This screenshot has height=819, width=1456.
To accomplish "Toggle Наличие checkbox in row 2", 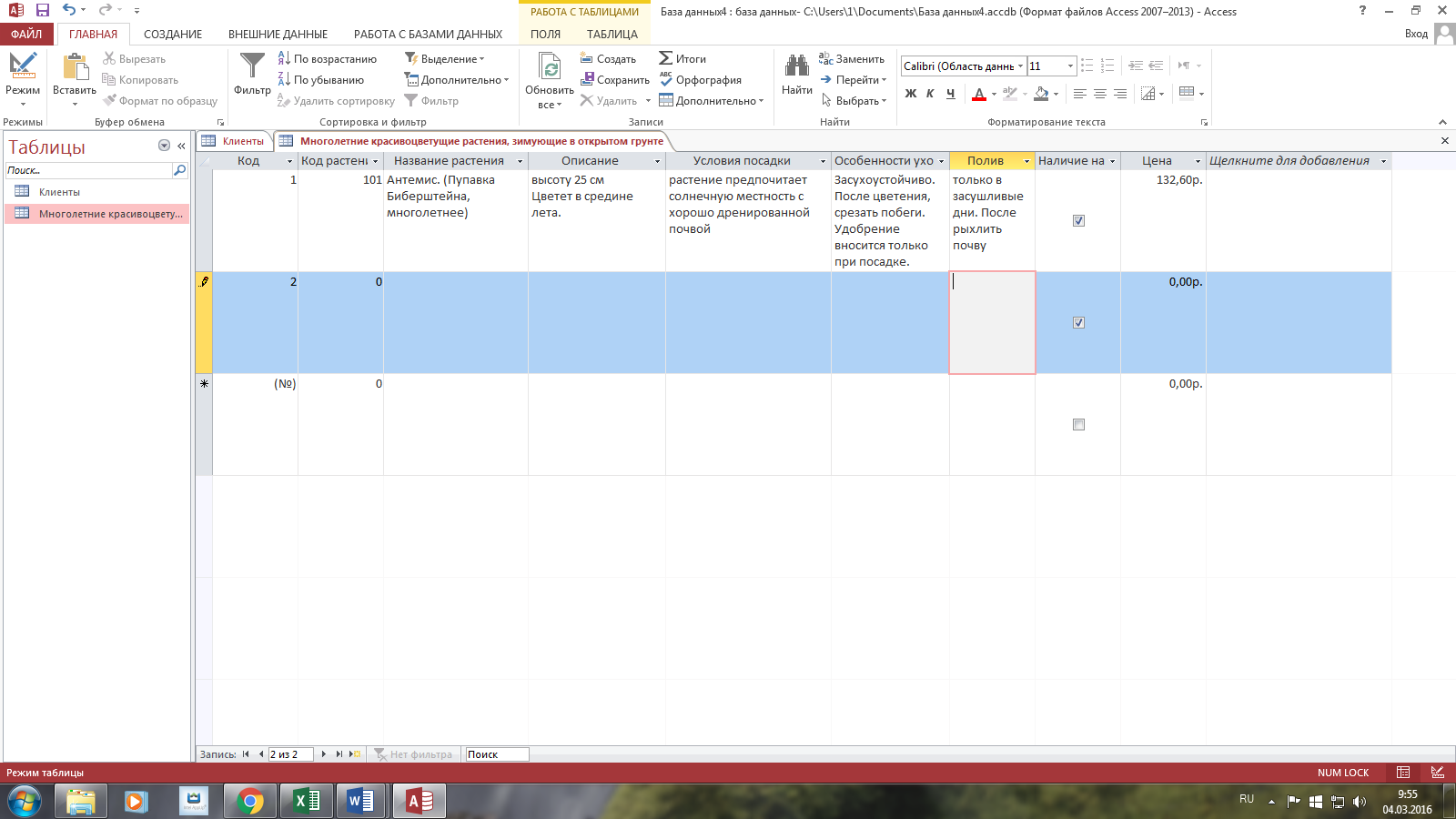I will (1078, 322).
